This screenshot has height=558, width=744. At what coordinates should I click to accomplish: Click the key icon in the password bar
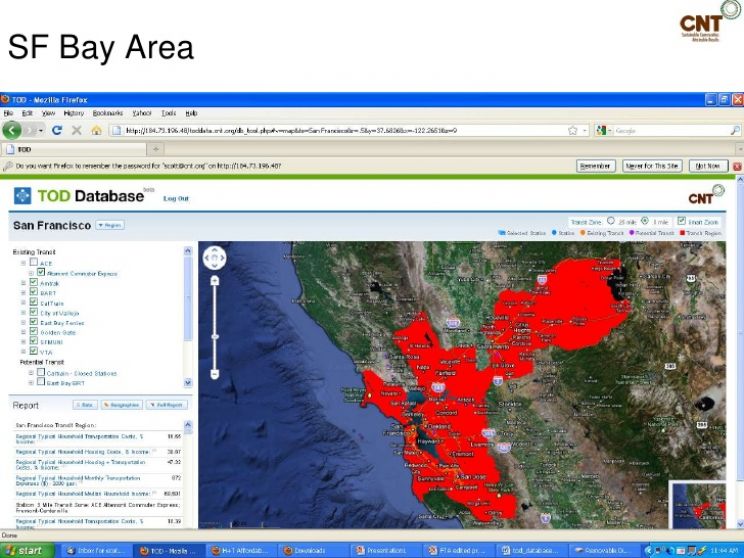pyautogui.click(x=8, y=166)
